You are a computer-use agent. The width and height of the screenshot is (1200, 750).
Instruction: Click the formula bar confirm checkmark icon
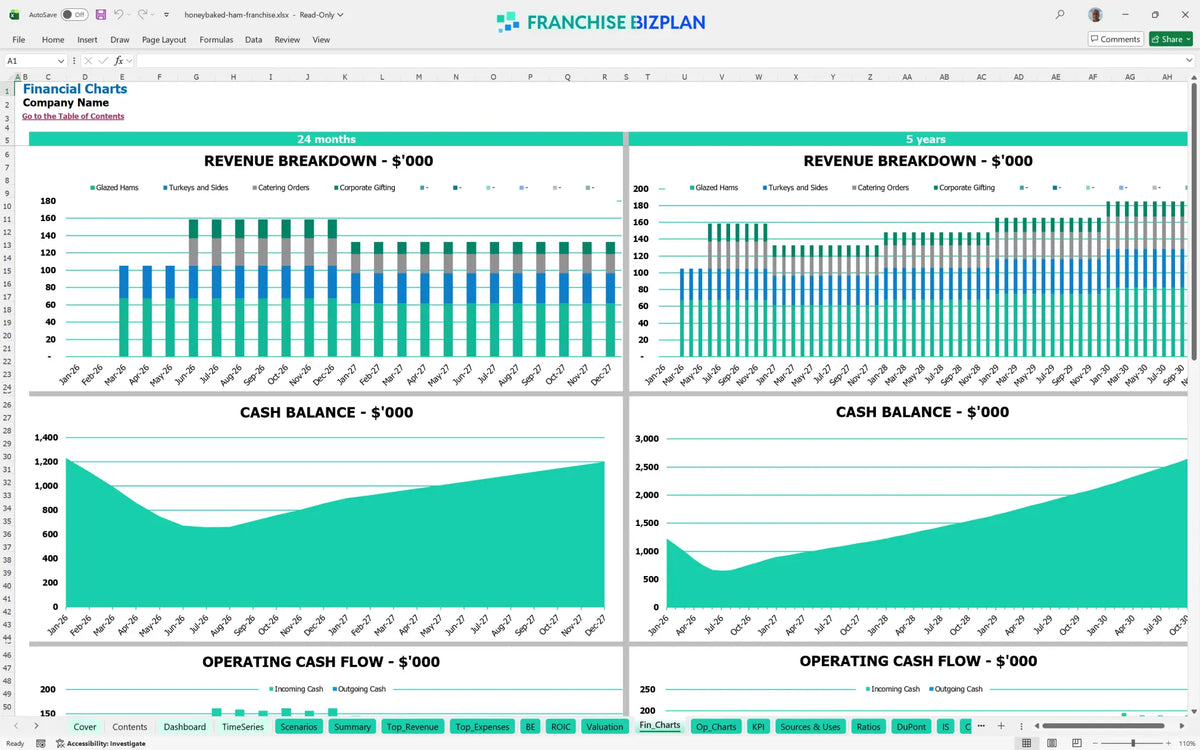pyautogui.click(x=104, y=61)
